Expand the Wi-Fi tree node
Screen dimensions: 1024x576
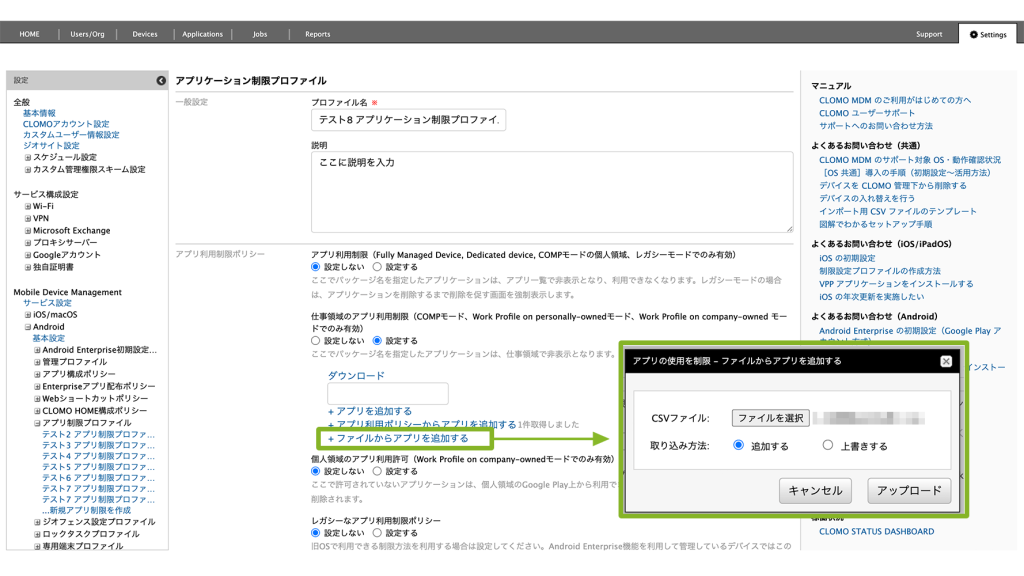coord(28,206)
